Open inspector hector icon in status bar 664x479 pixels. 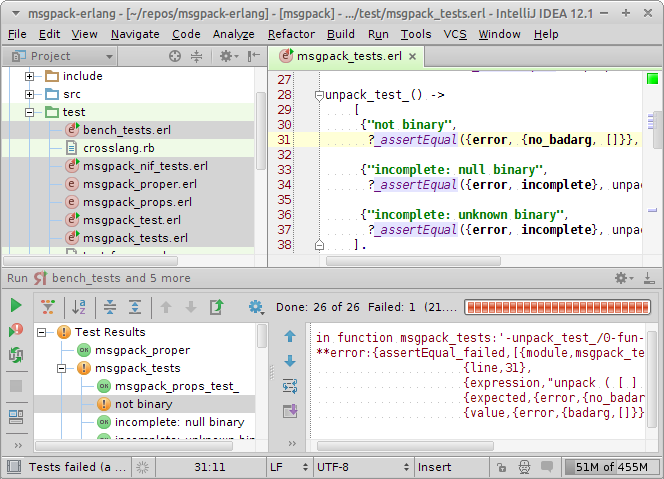tap(524, 467)
